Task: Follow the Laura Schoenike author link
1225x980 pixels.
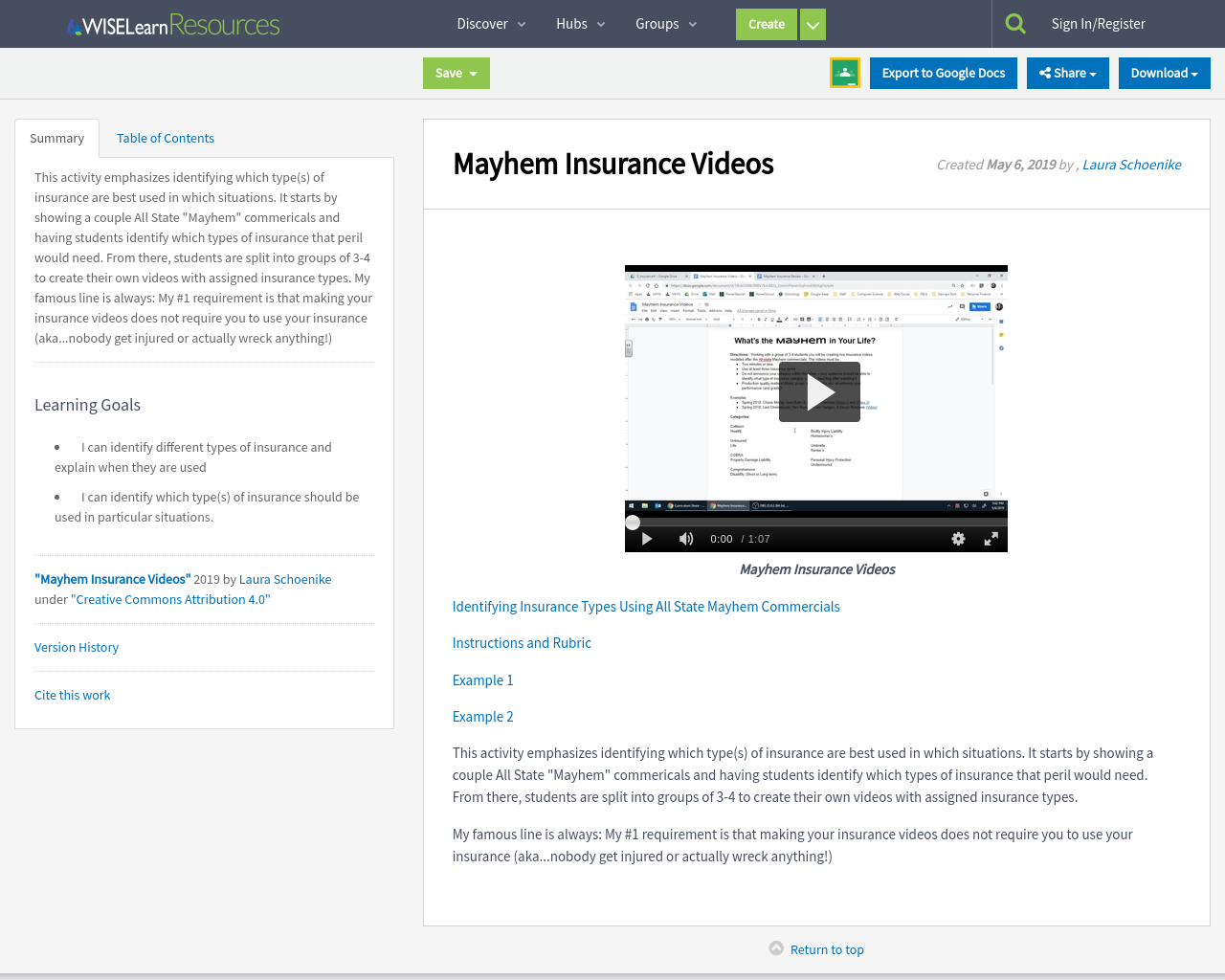Action: pyautogui.click(x=1131, y=164)
